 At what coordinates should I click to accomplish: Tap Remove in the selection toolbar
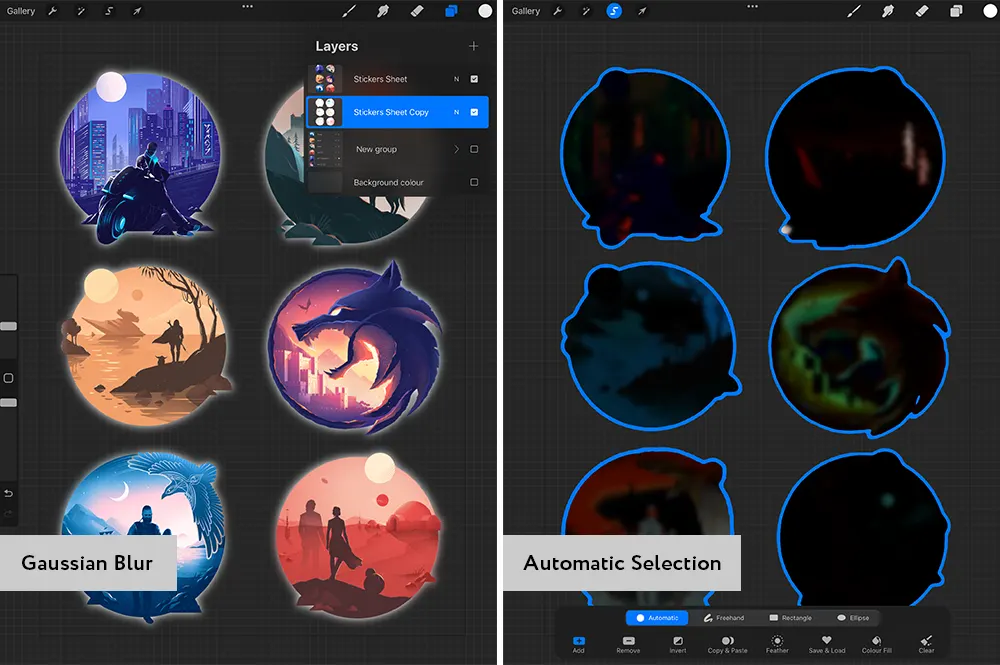[x=628, y=645]
